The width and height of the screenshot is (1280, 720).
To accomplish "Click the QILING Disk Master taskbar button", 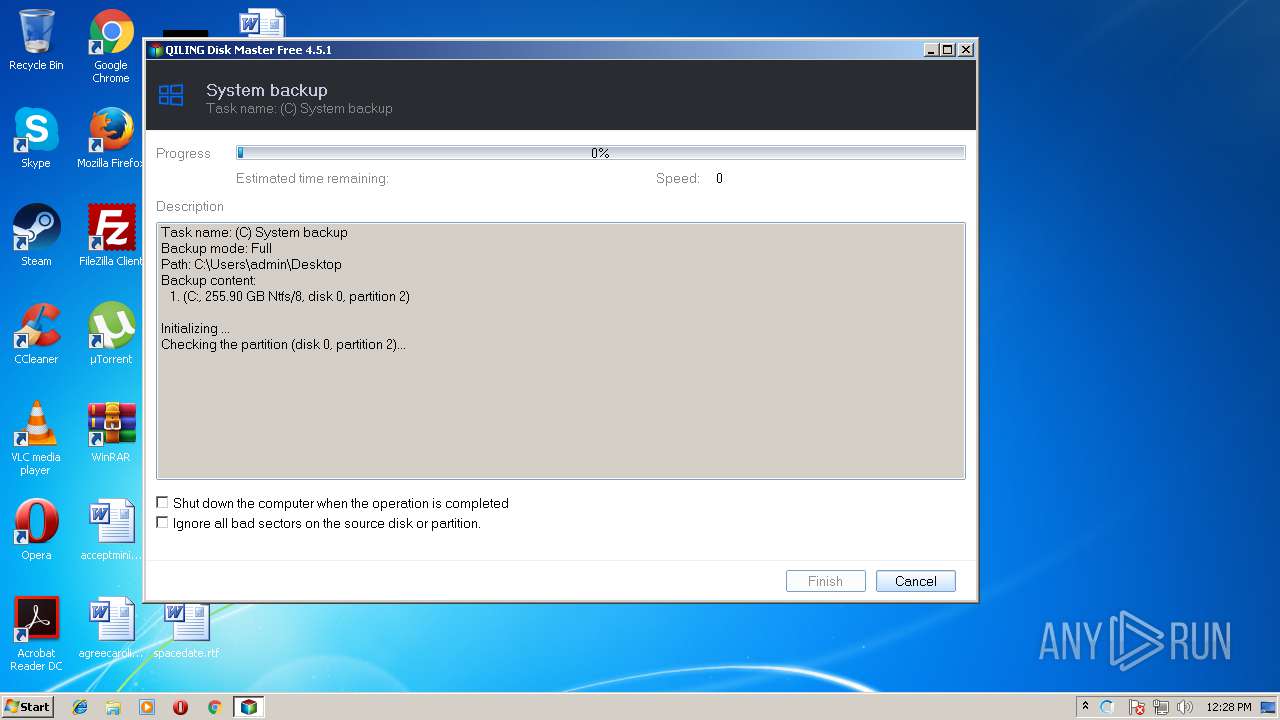I will coord(248,707).
